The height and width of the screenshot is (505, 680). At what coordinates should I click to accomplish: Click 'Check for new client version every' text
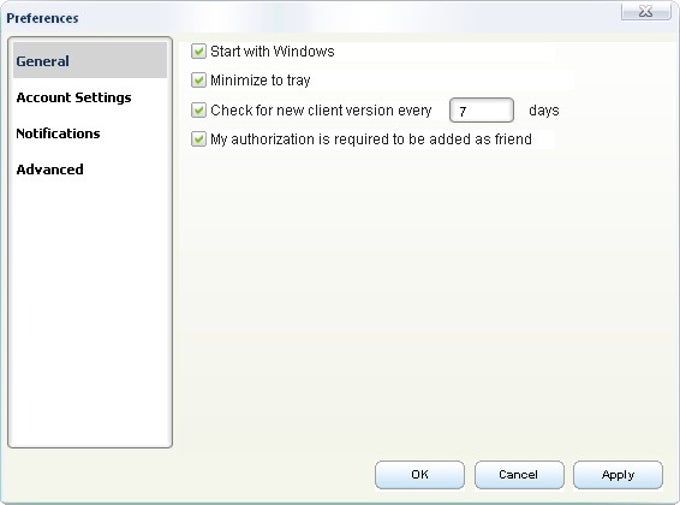pyautogui.click(x=321, y=110)
